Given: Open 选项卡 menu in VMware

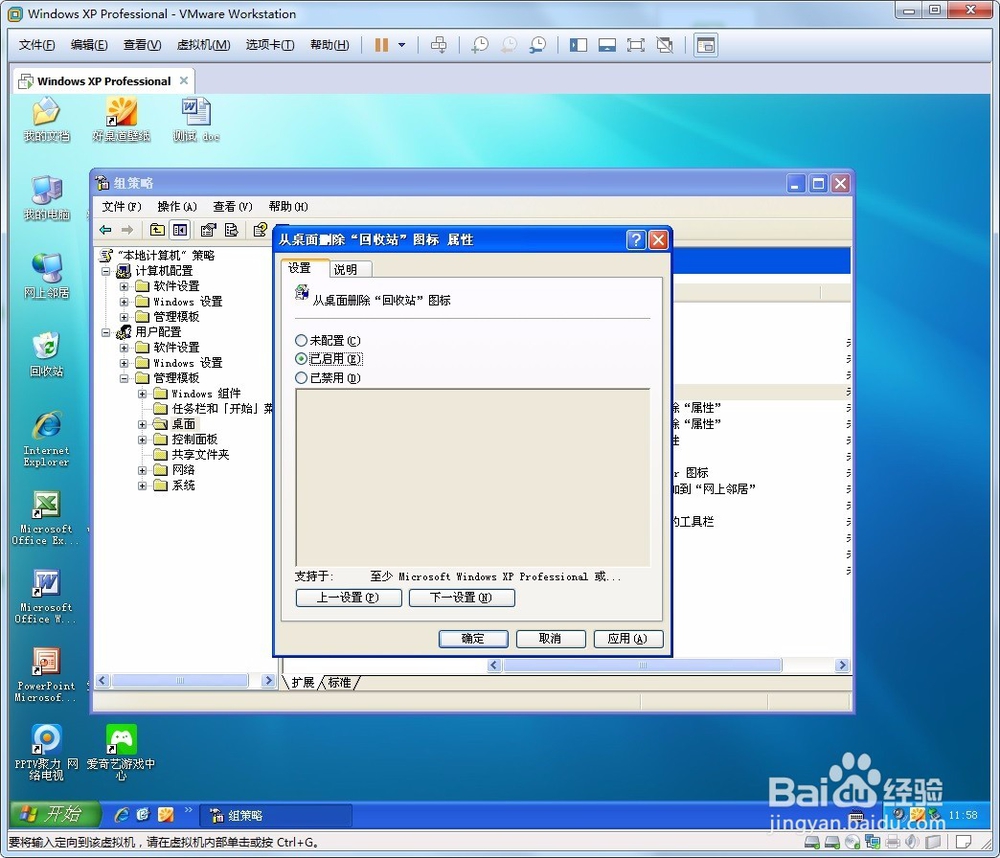Looking at the screenshot, I should 270,45.
